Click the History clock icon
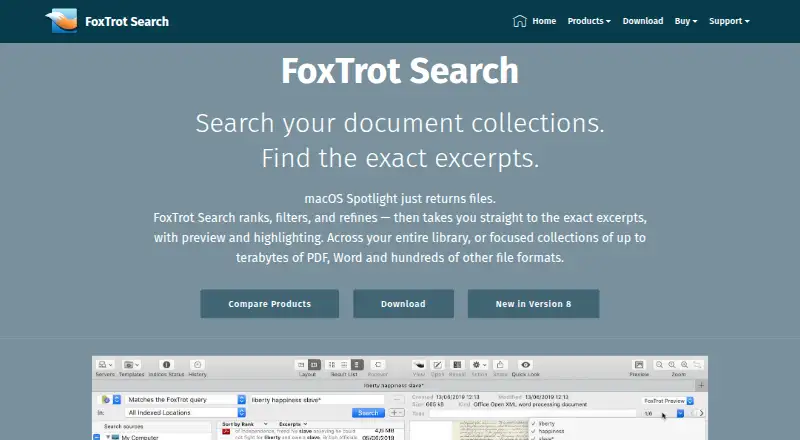The image size is (800, 440). [x=197, y=364]
